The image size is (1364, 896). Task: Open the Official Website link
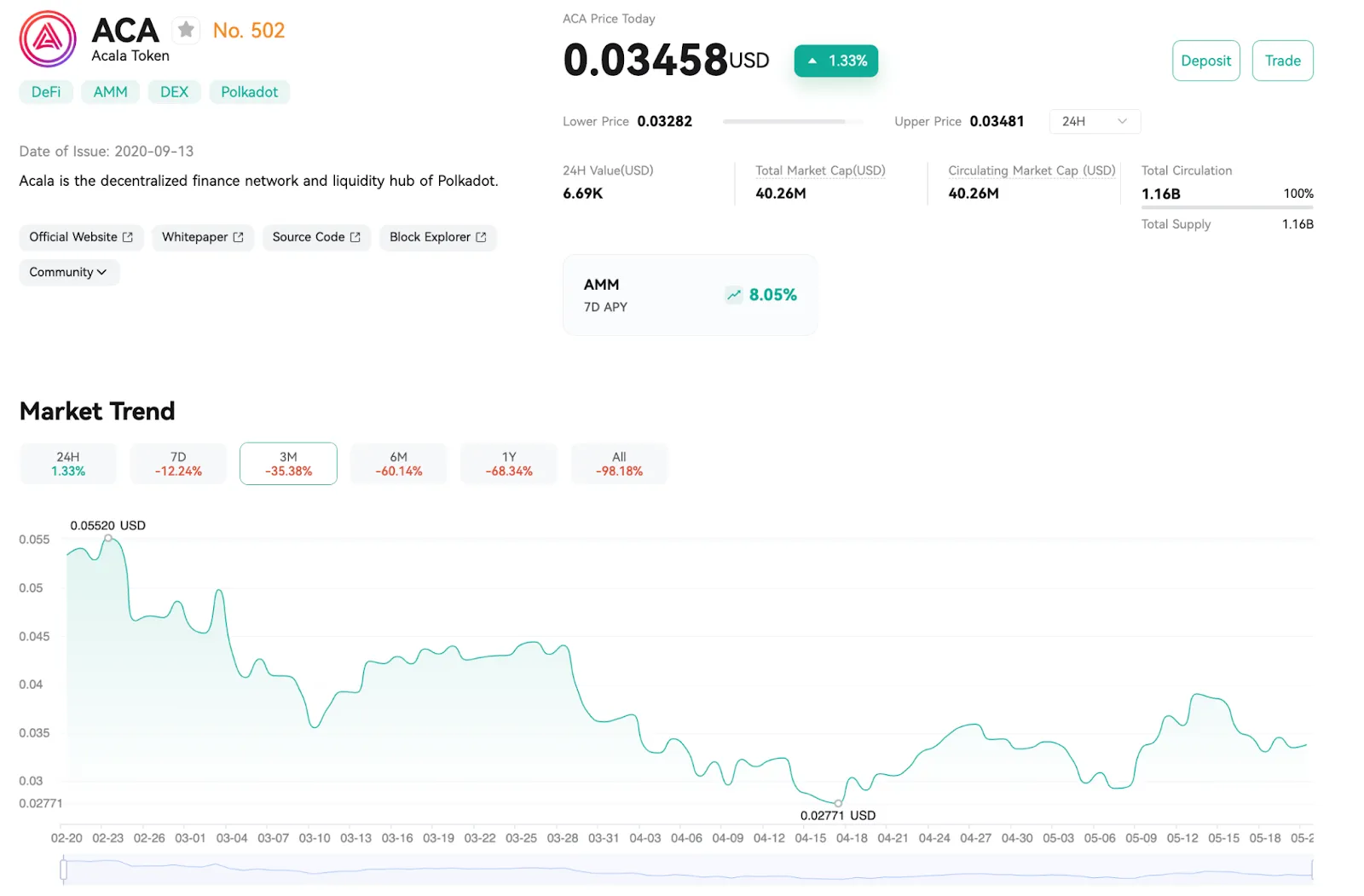pos(81,237)
